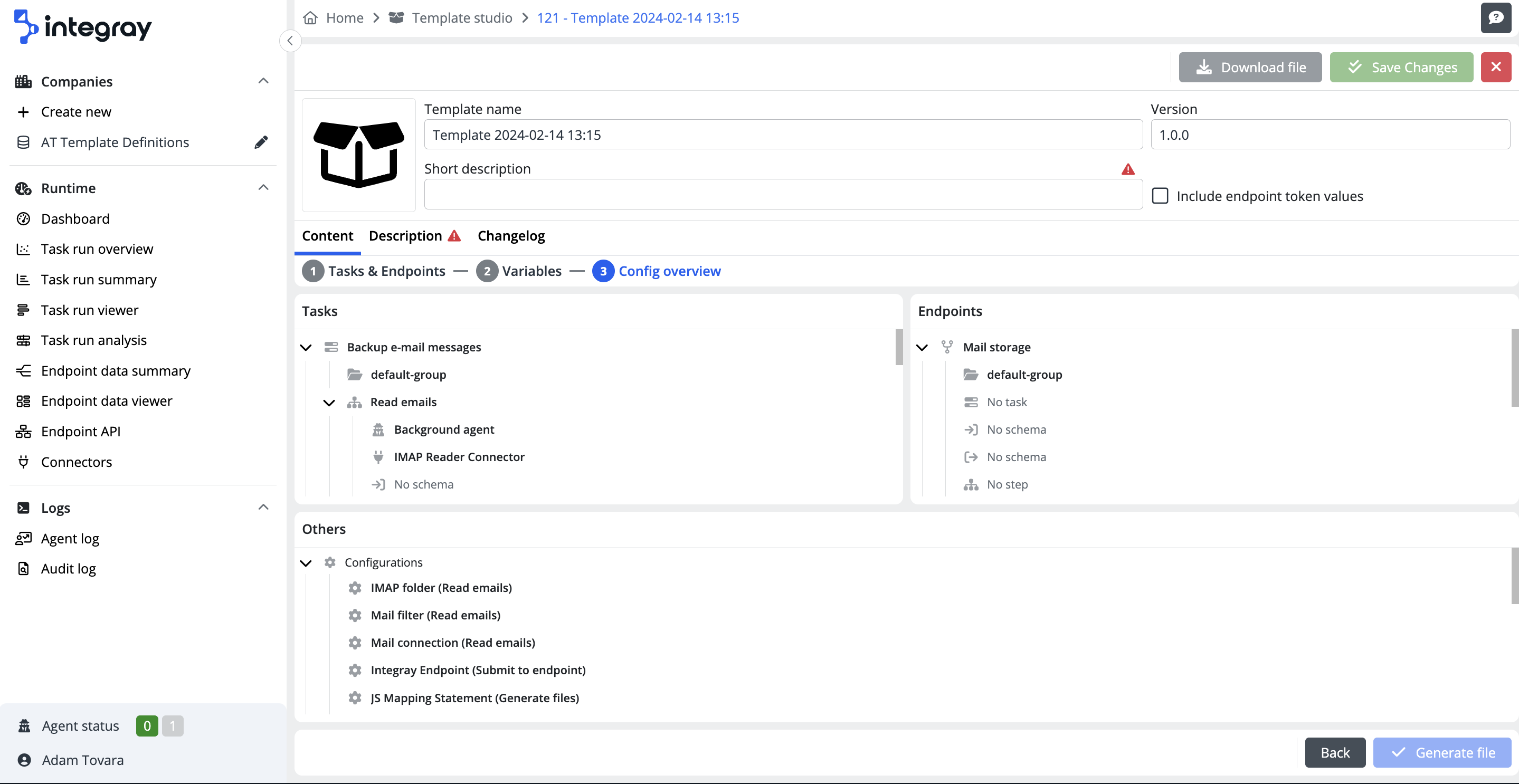The height and width of the screenshot is (784, 1519).
Task: Open Connectors from the sidebar
Action: [x=76, y=462]
